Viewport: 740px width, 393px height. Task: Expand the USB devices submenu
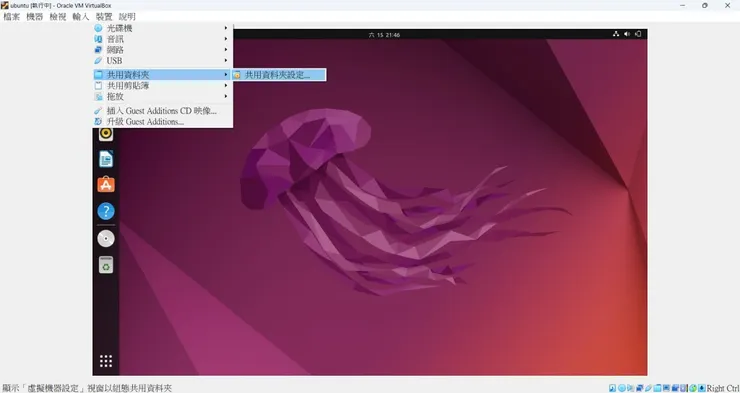click(x=162, y=60)
